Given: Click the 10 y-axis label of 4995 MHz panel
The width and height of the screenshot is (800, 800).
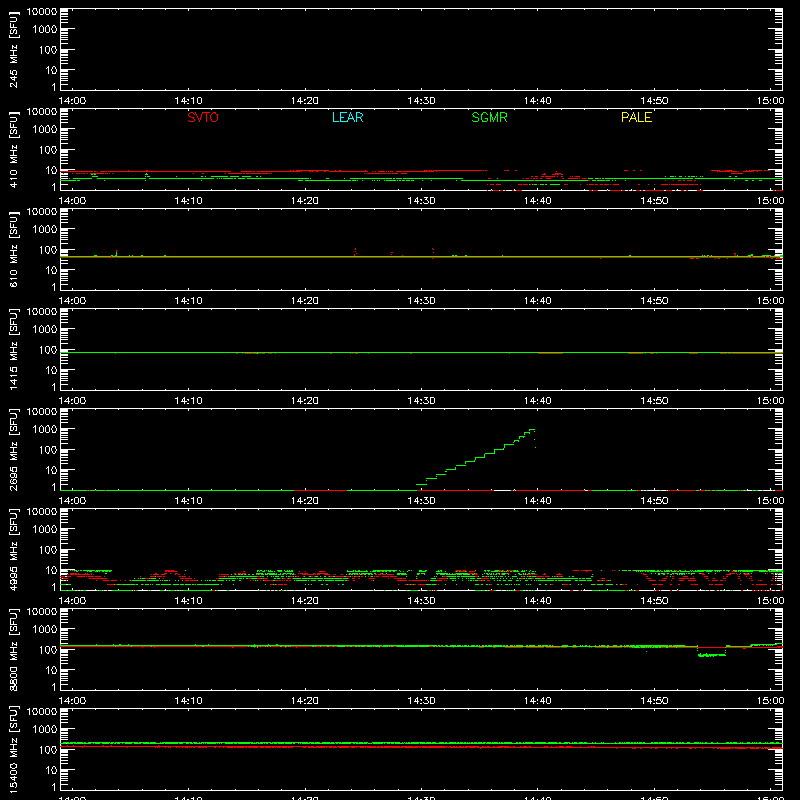Looking at the screenshot, I should pyautogui.click(x=52, y=570).
